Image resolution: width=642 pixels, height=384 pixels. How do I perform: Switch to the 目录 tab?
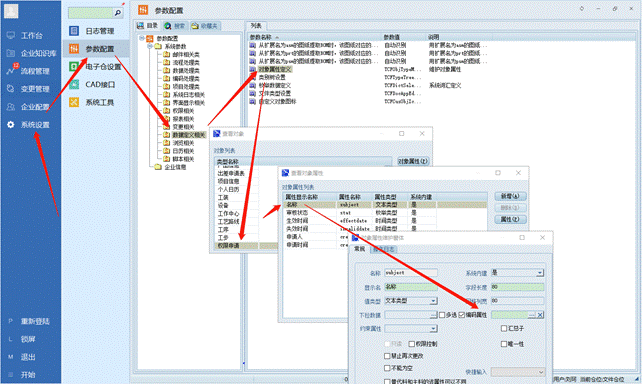click(148, 26)
